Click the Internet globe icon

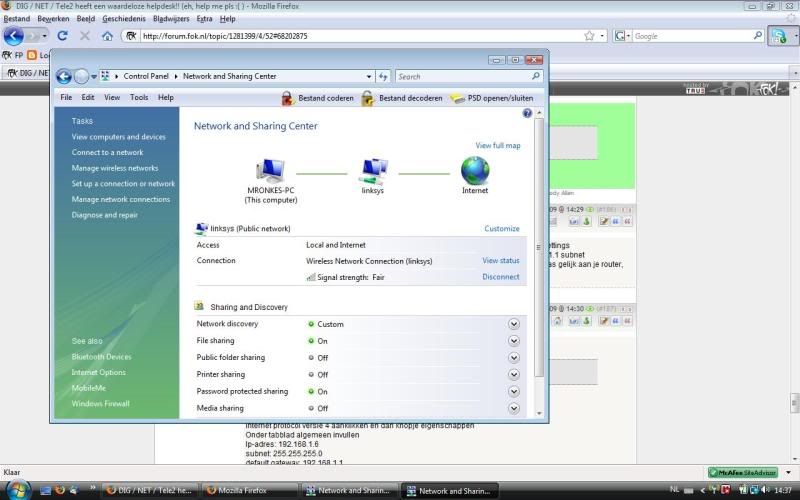pyautogui.click(x=475, y=170)
